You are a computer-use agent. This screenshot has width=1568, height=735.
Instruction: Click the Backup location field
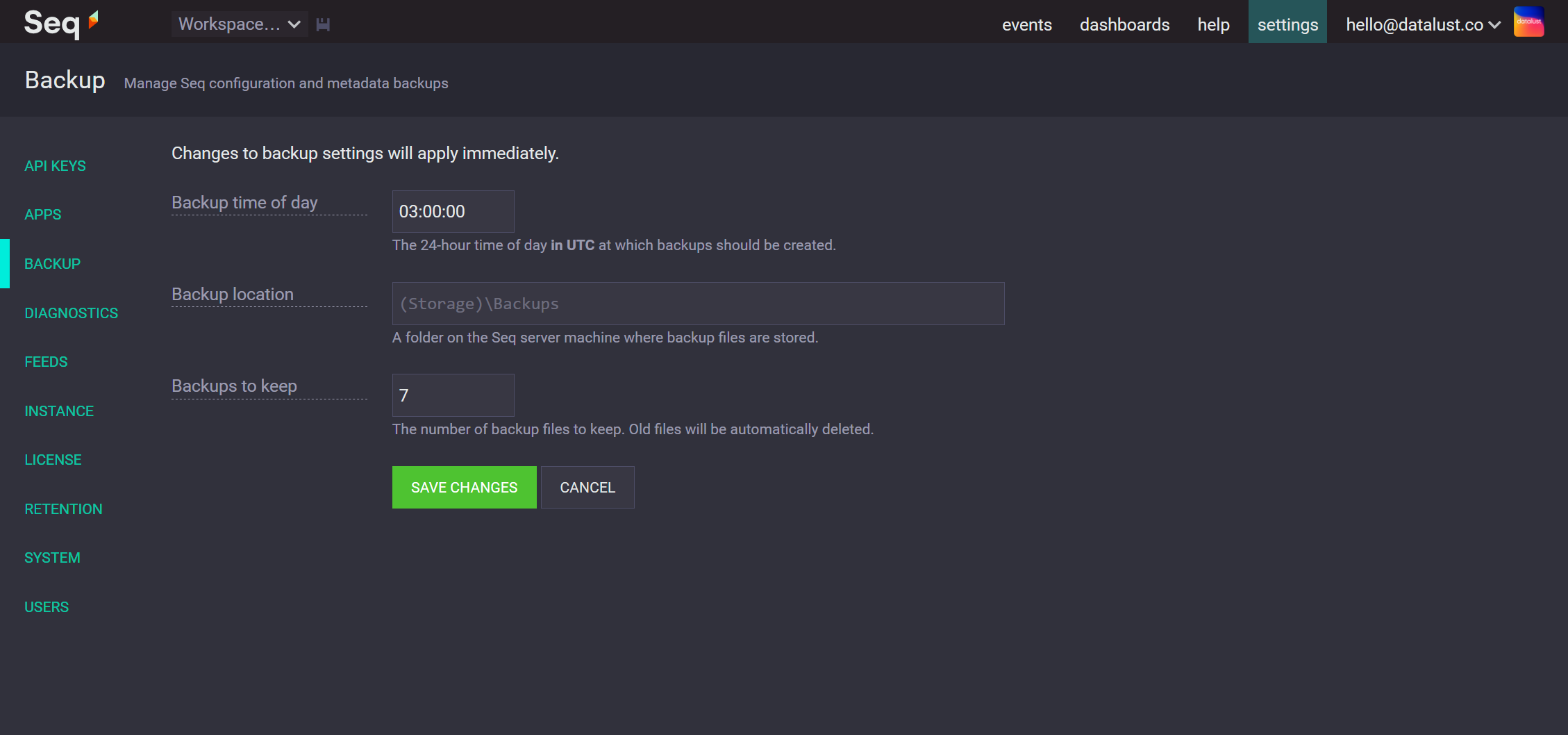point(698,304)
